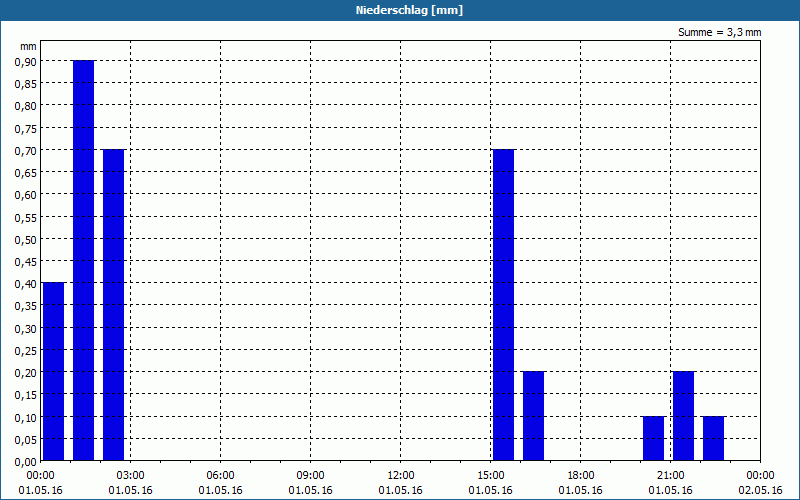Click the last 0,10 bar after 21:00
The height and width of the screenshot is (500, 800).
tap(714, 439)
